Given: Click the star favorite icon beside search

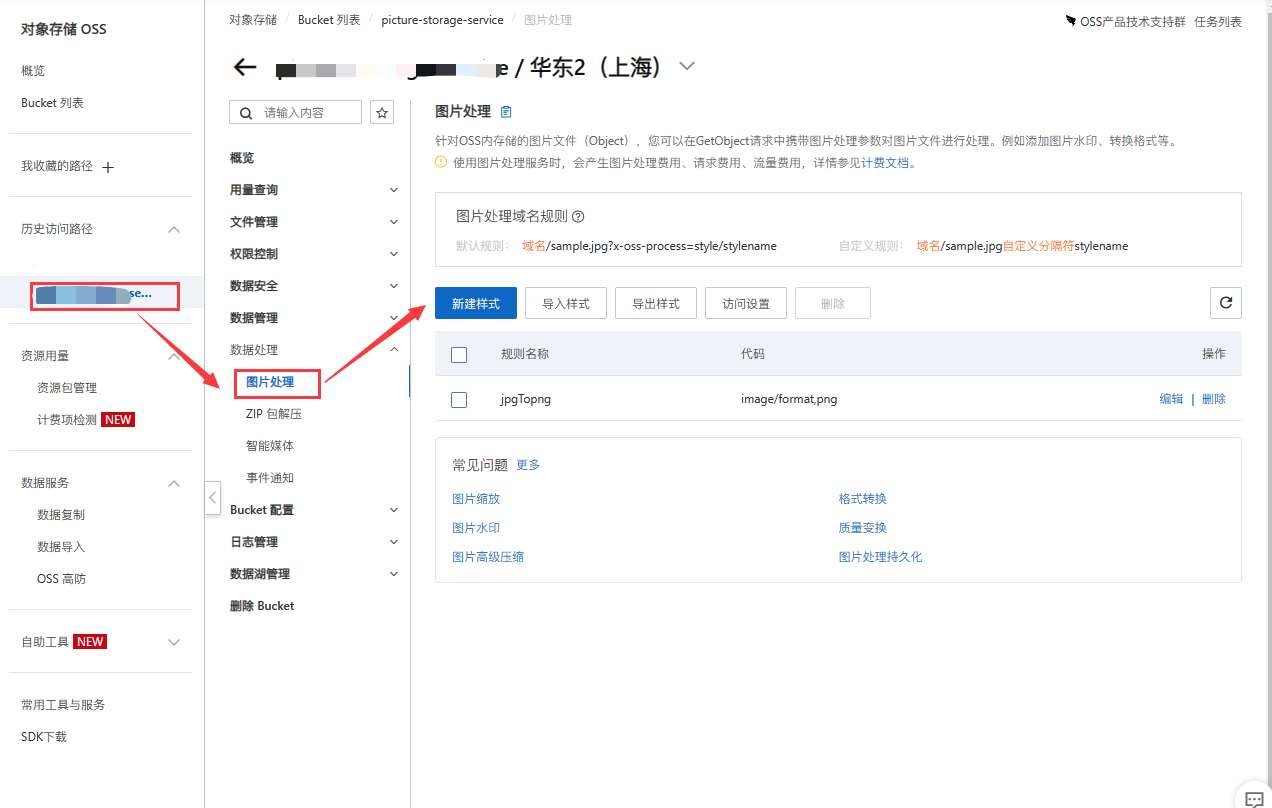Looking at the screenshot, I should [x=382, y=113].
